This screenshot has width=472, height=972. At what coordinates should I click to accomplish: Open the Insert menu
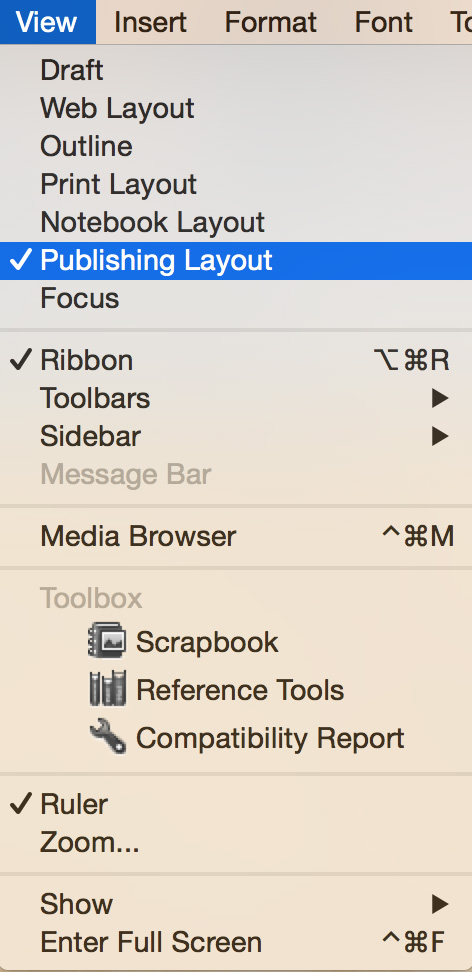(150, 22)
